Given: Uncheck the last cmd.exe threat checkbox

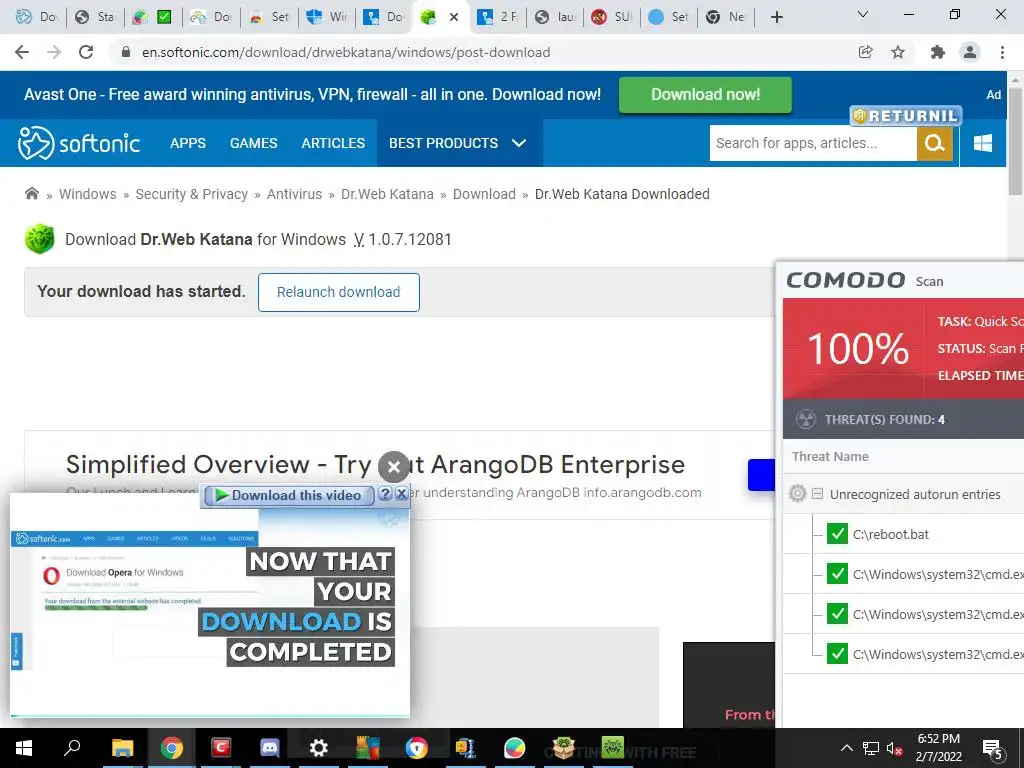Looking at the screenshot, I should click(837, 654).
